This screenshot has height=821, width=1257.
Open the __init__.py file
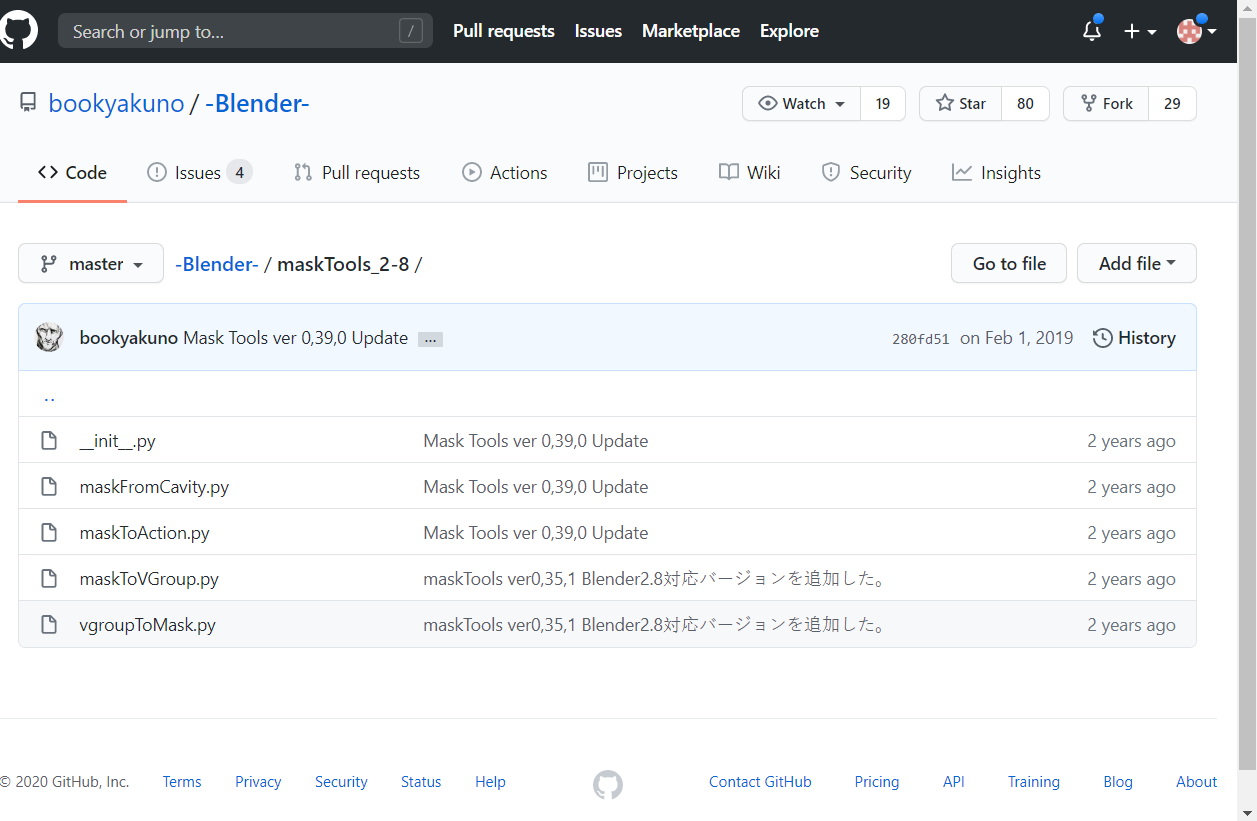click(117, 441)
